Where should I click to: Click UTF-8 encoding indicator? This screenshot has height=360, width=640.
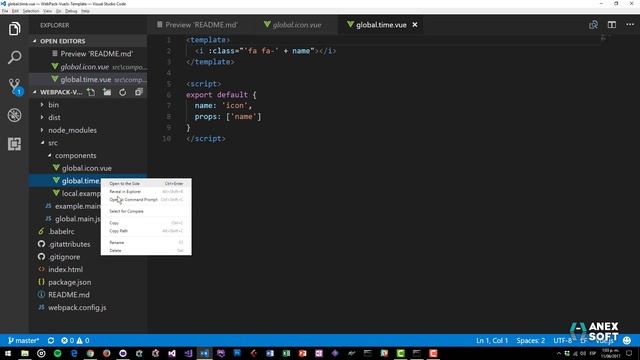coord(562,340)
